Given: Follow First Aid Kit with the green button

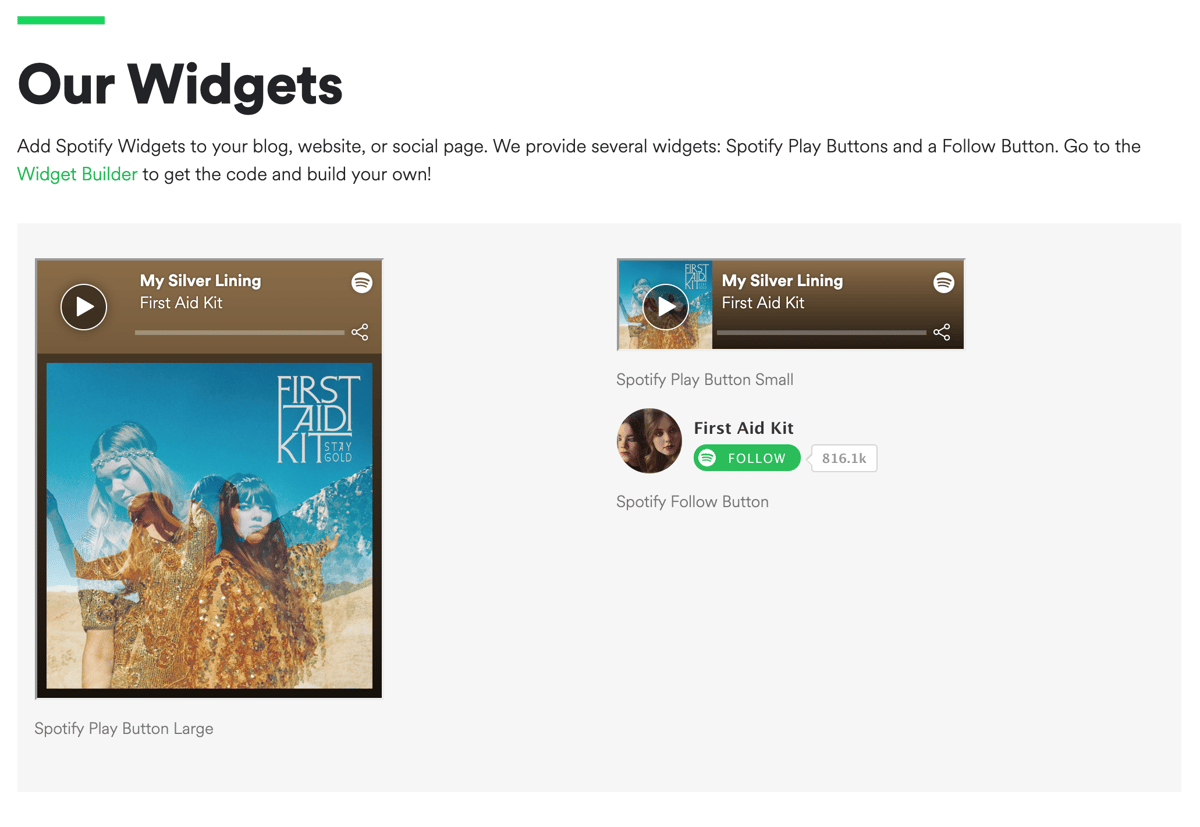Looking at the screenshot, I should 747,458.
